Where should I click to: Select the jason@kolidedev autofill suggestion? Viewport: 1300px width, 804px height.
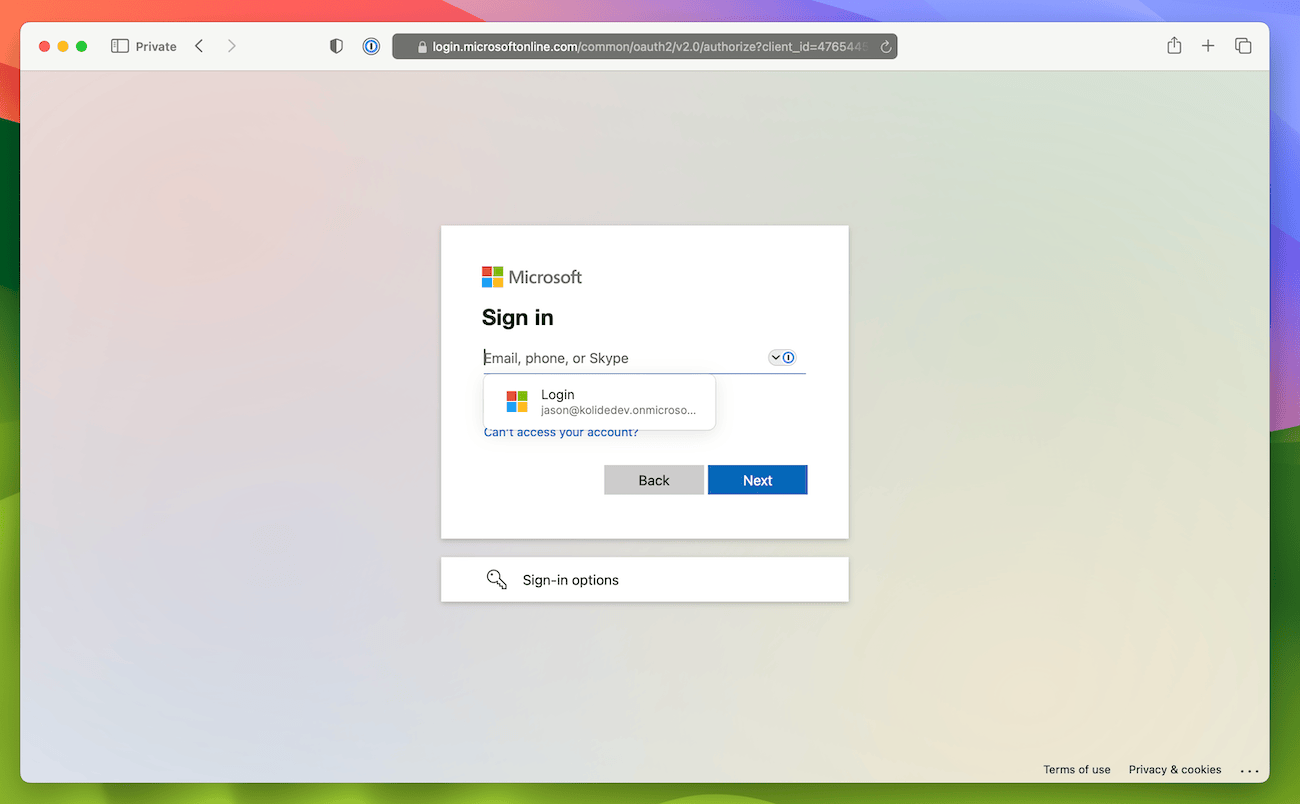click(x=600, y=401)
